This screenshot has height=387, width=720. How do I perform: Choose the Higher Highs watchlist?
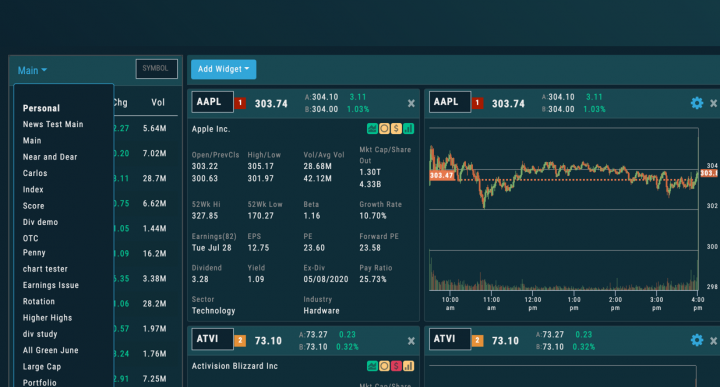(47, 318)
